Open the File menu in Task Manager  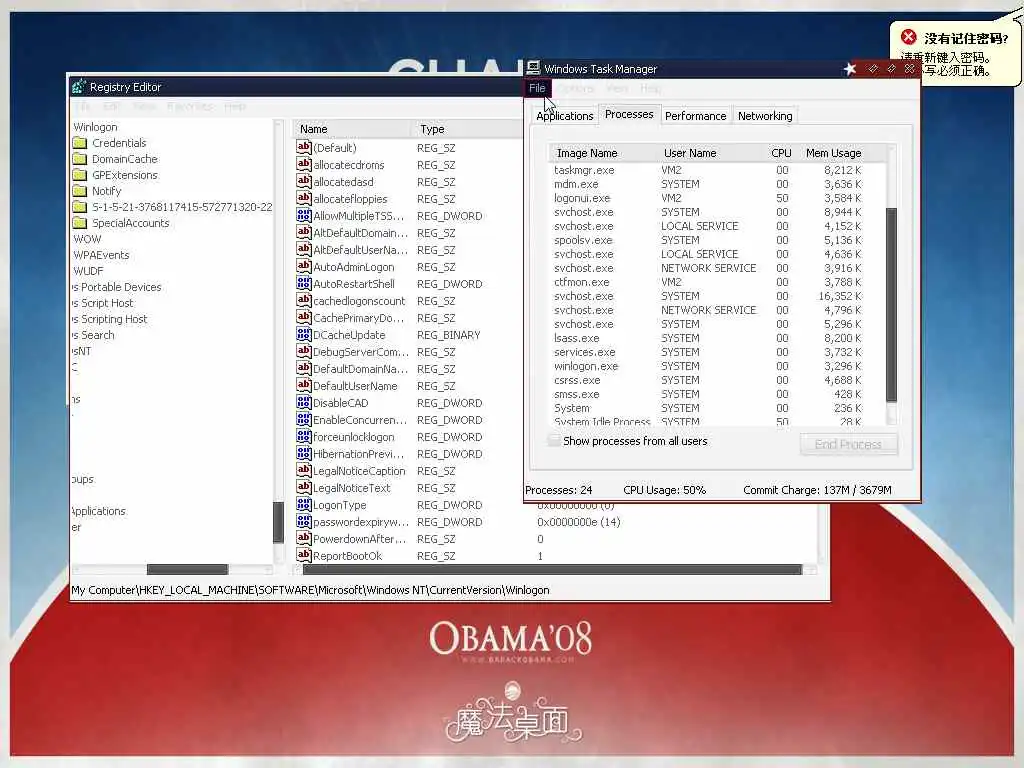coord(537,88)
